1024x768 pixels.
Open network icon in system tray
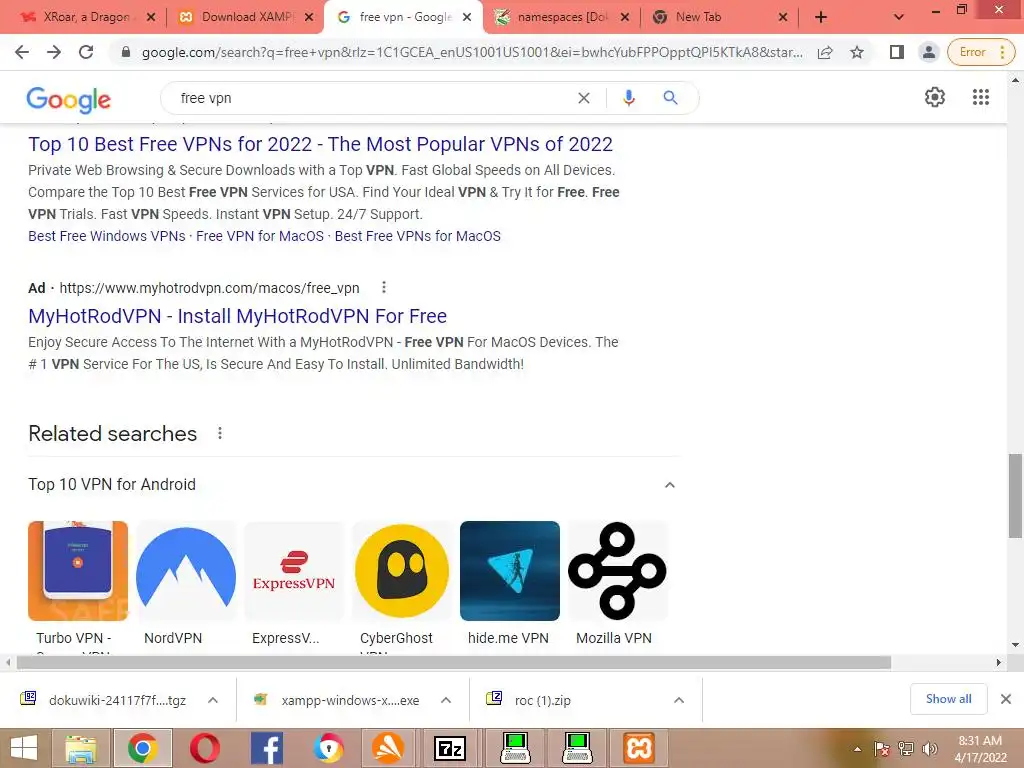(x=906, y=749)
